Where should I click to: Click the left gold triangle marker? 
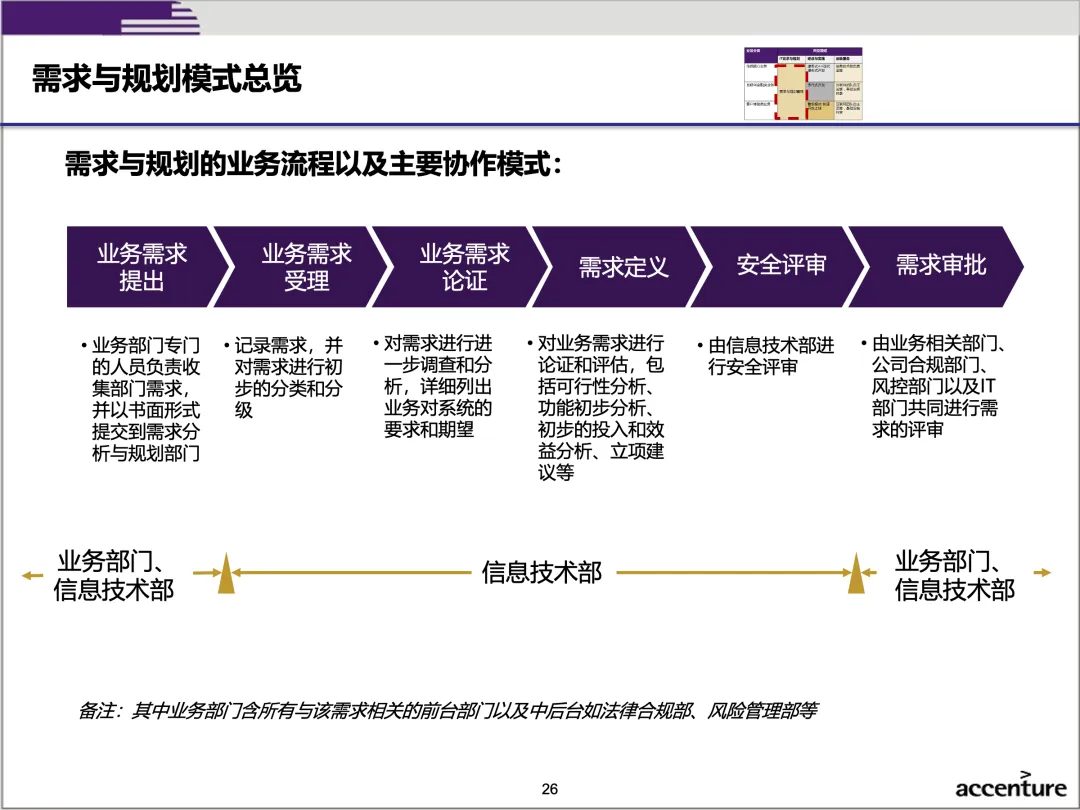point(226,573)
